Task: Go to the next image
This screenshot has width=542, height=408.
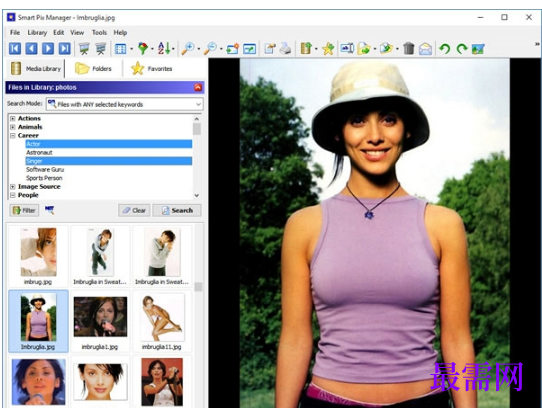Action: tap(48, 48)
